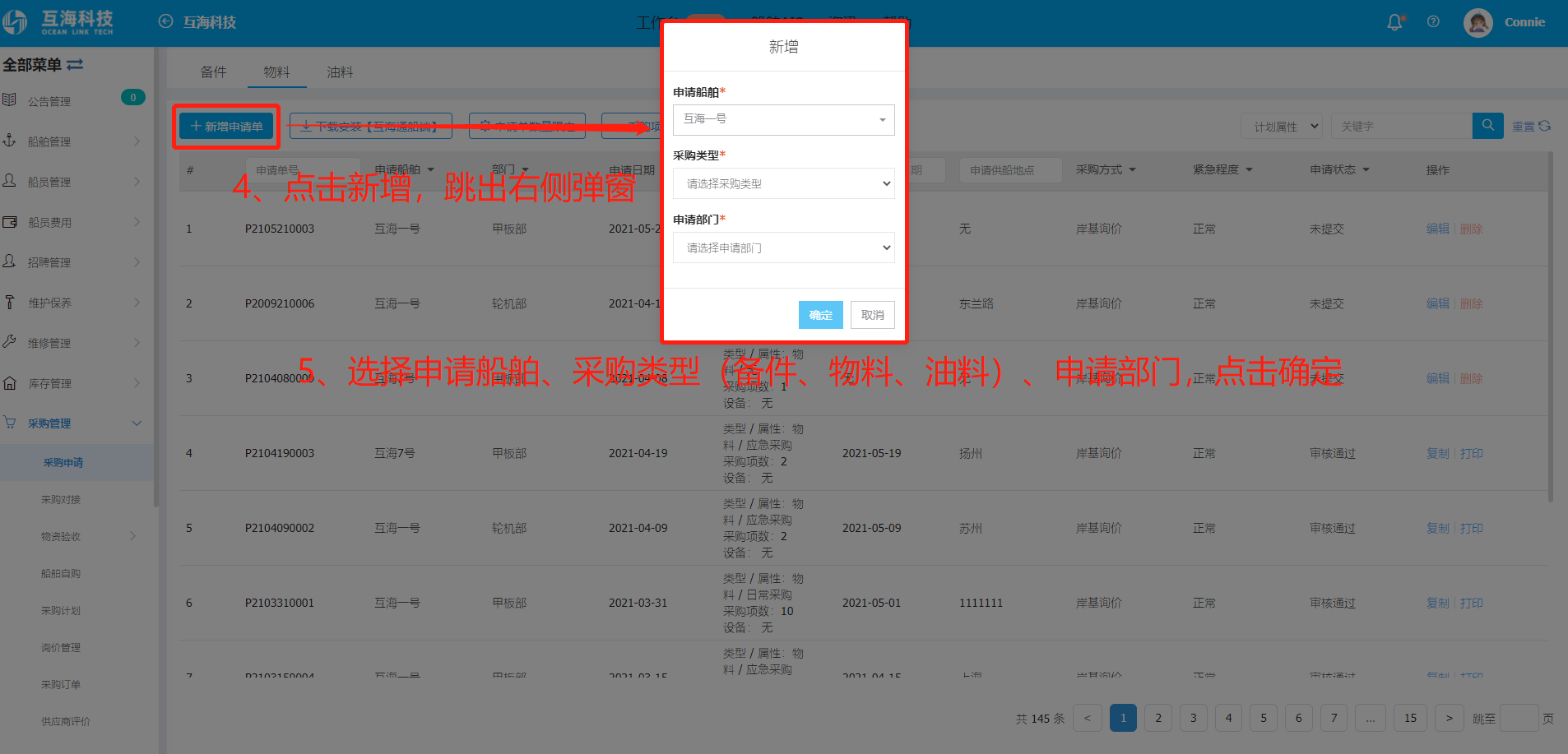1568x754 pixels.
Task: Click the 申请单号 filter field
Action: [303, 170]
